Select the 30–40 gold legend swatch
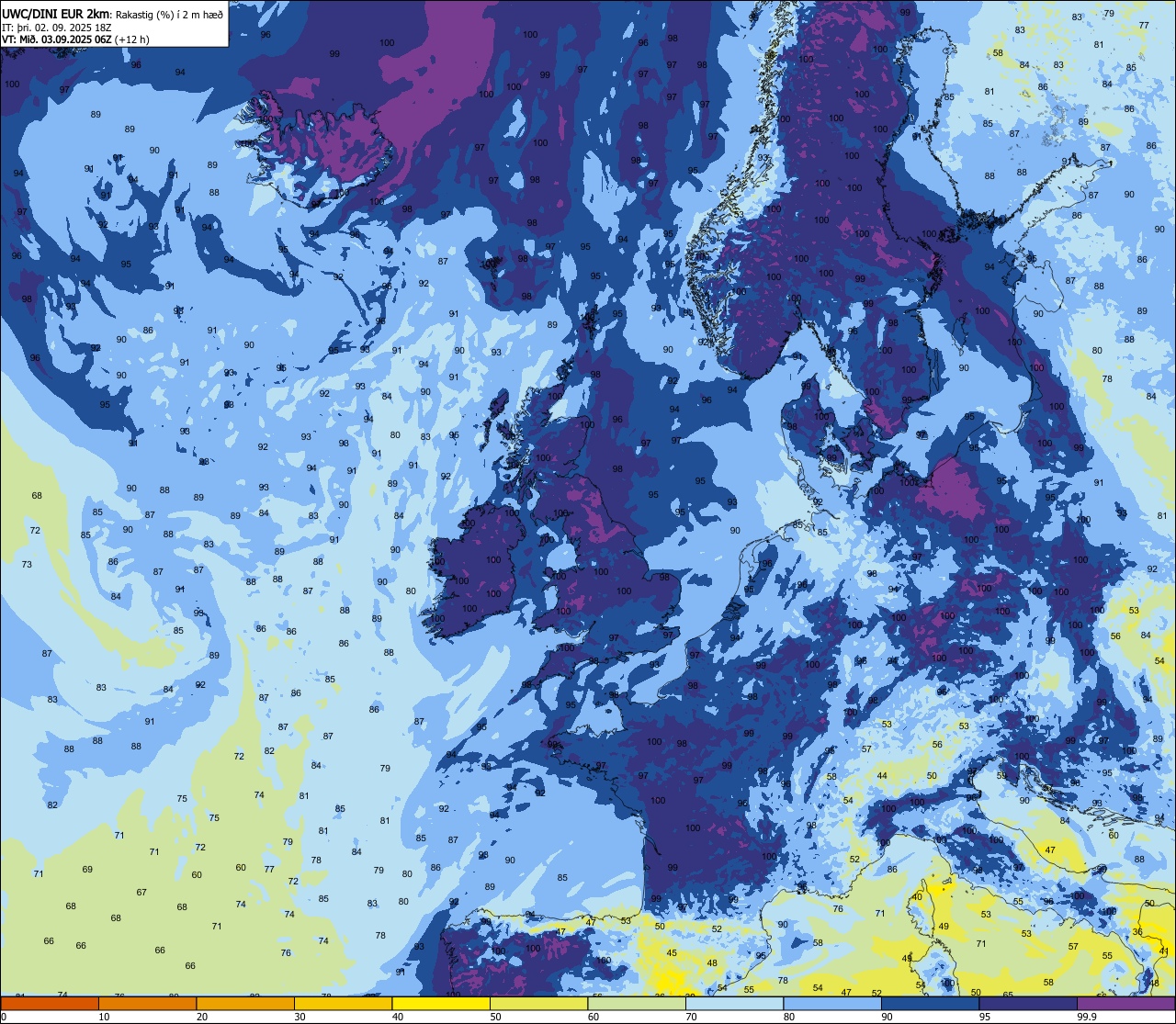Image resolution: width=1176 pixels, height=1024 pixels. tap(344, 1003)
